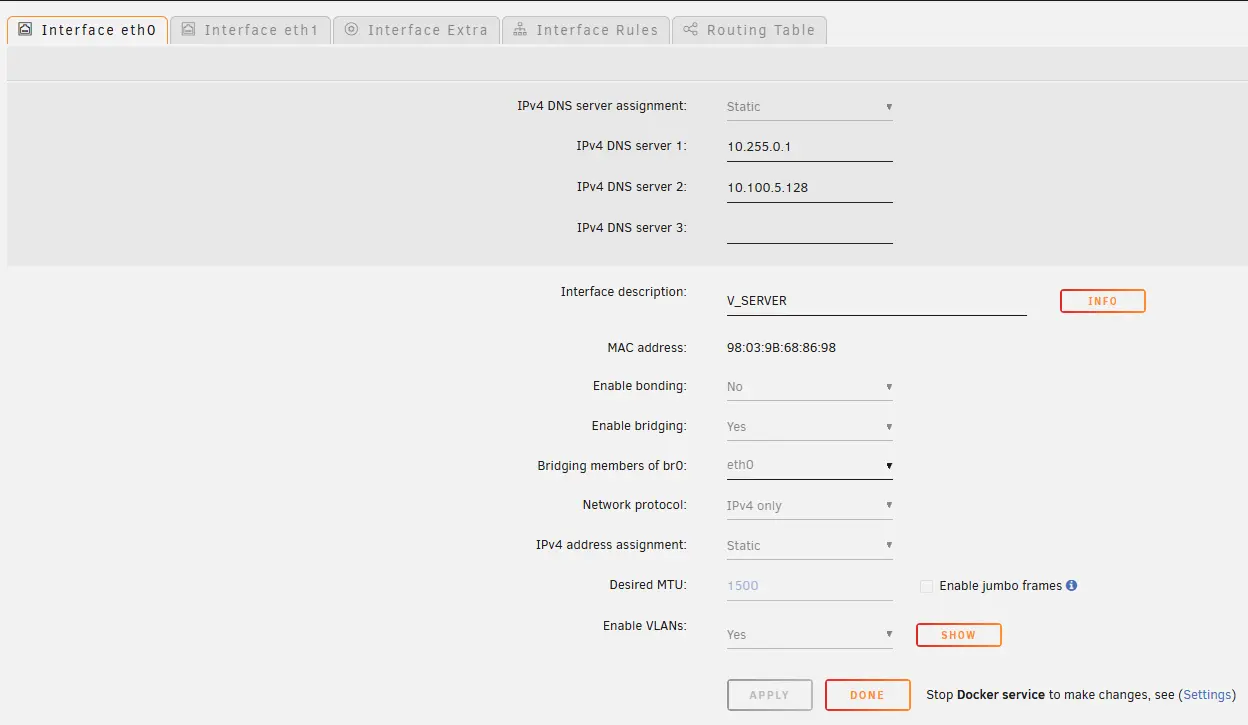Open IPv4 DNS server assignment dropdown

(809, 107)
